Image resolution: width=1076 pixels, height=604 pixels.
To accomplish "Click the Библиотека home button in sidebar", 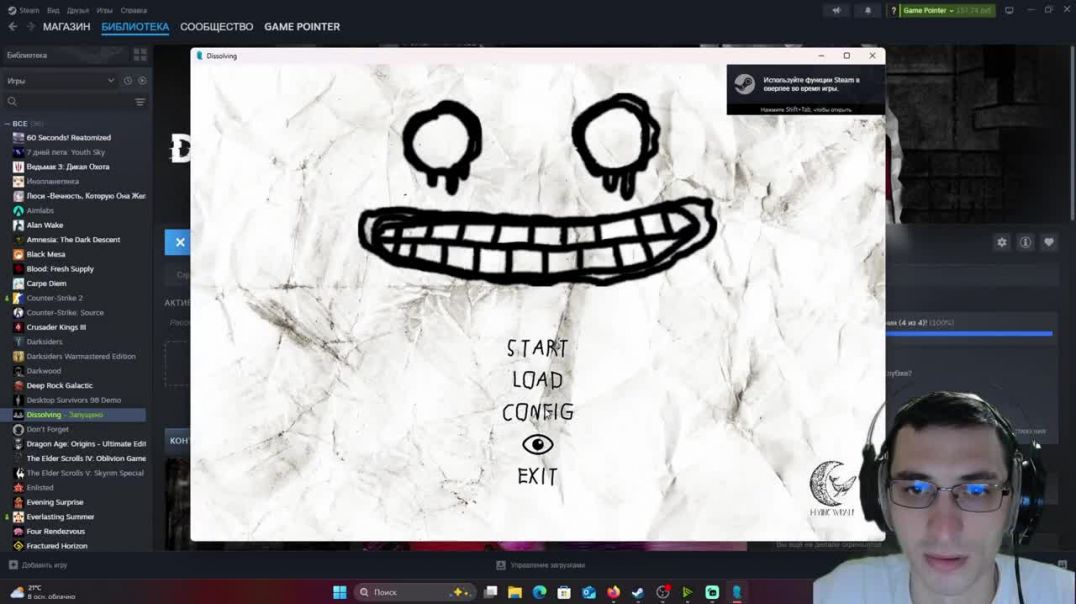I will pyautogui.click(x=65, y=55).
